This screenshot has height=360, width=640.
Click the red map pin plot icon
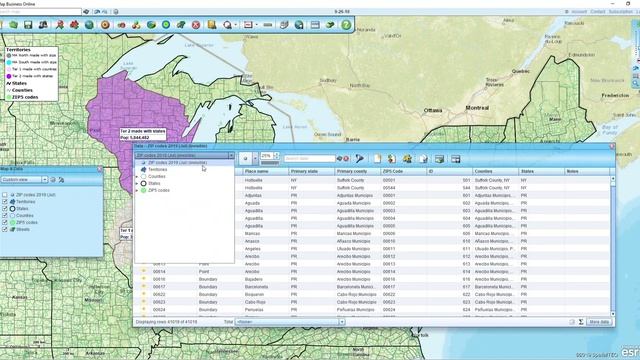(60, 25)
